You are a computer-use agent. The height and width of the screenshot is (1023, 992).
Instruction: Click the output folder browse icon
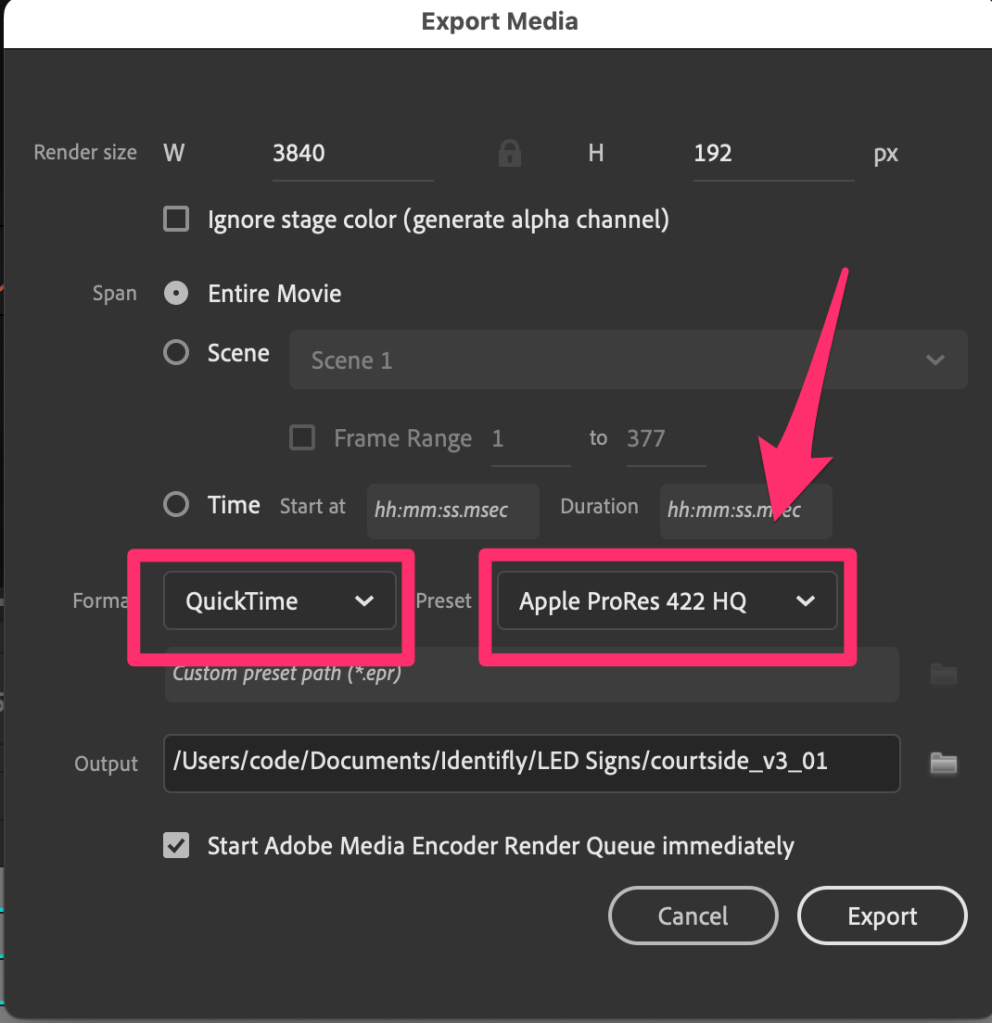(x=943, y=764)
